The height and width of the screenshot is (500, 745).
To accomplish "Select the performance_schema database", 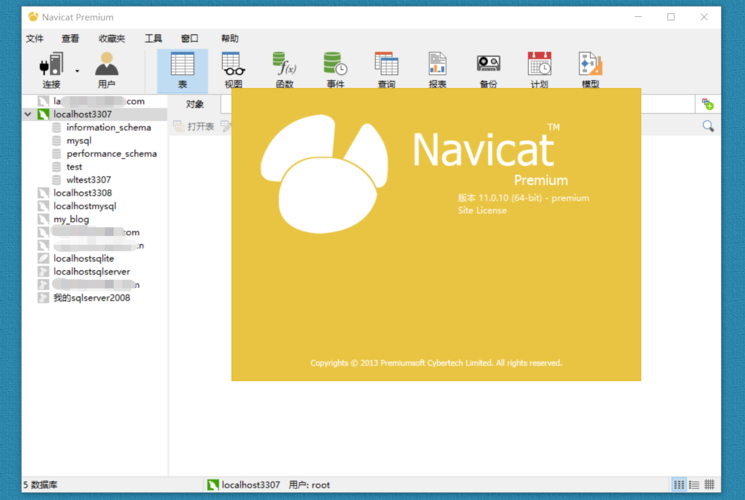I will click(x=112, y=154).
